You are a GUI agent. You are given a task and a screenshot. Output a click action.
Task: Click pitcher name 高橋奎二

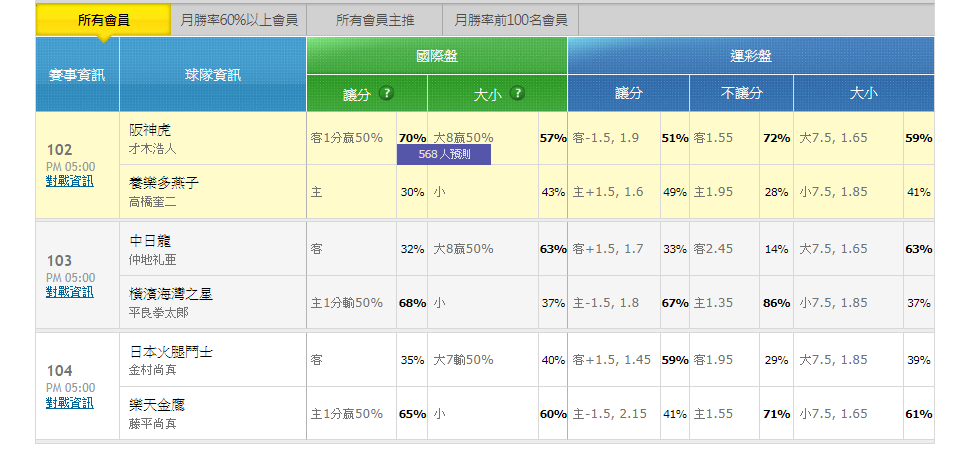pyautogui.click(x=152, y=202)
